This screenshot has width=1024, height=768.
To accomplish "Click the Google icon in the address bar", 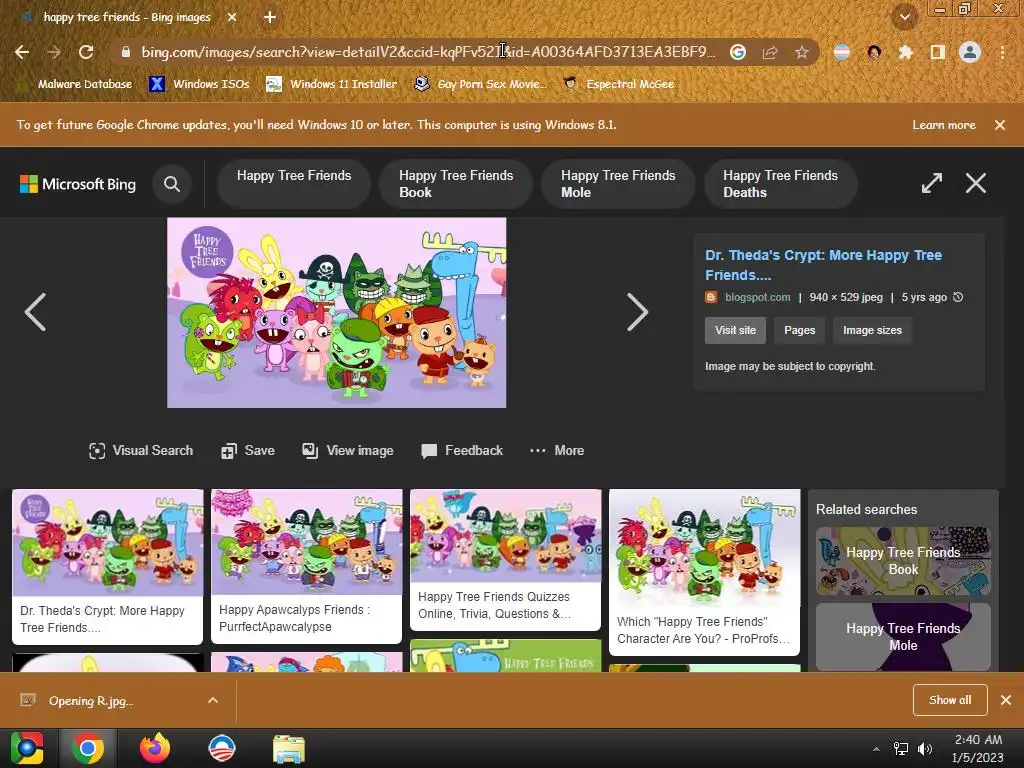I will [x=738, y=52].
